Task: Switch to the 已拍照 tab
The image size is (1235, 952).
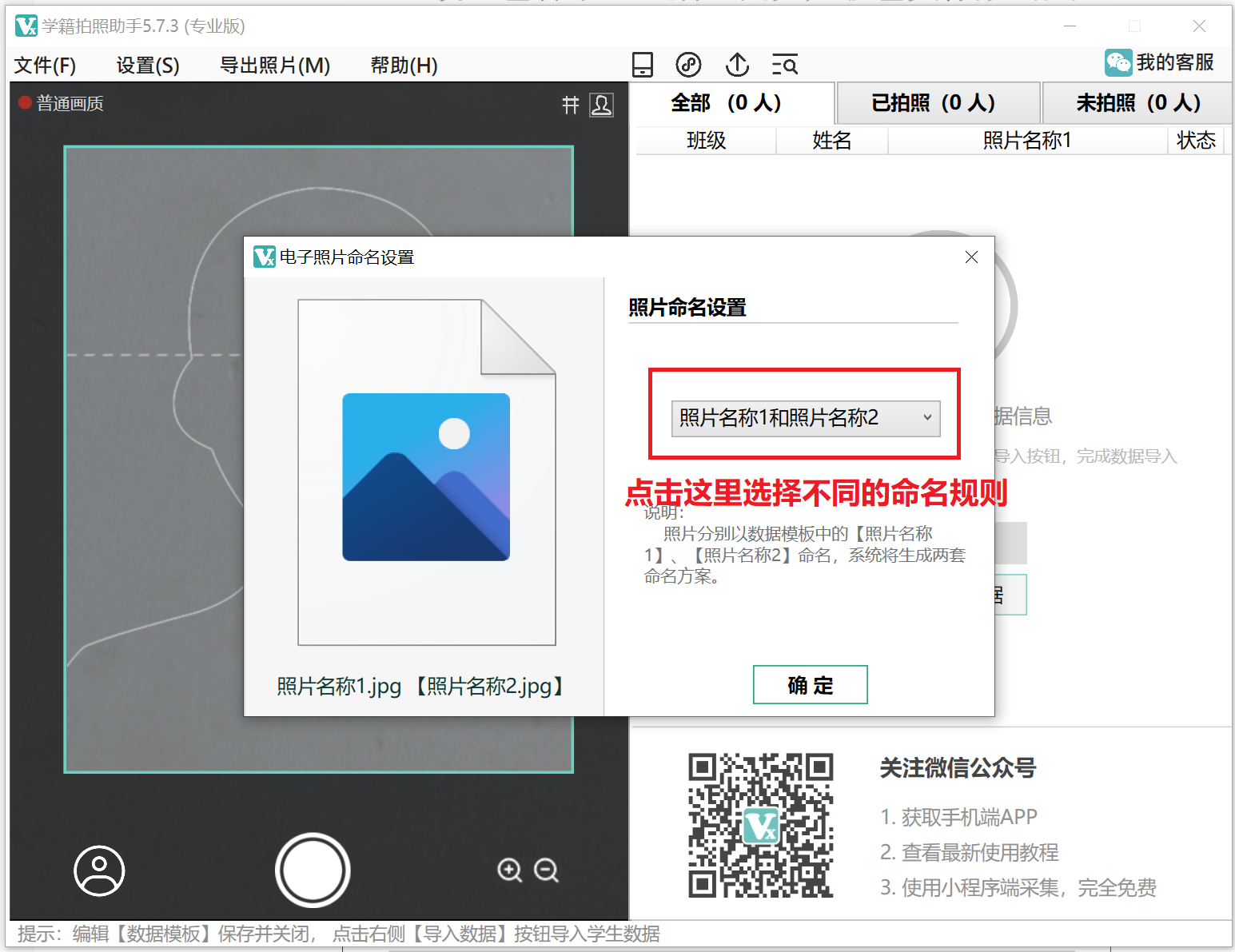Action: click(x=933, y=103)
